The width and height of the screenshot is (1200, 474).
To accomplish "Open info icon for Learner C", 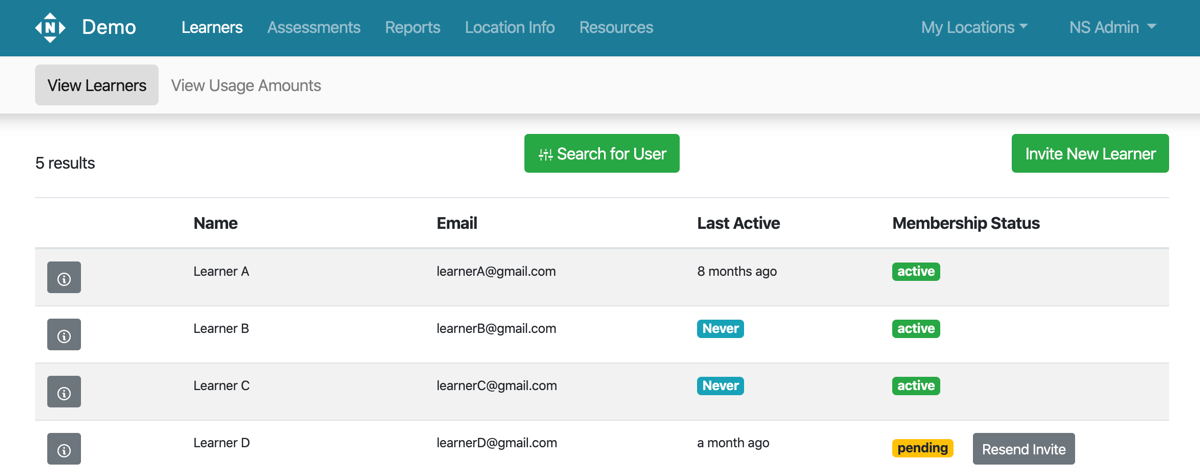I will point(64,392).
